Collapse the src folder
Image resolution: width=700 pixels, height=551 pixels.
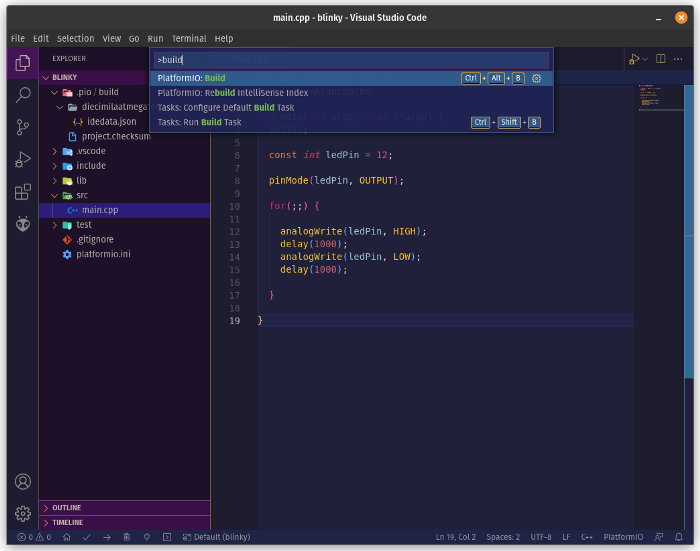coord(82,195)
